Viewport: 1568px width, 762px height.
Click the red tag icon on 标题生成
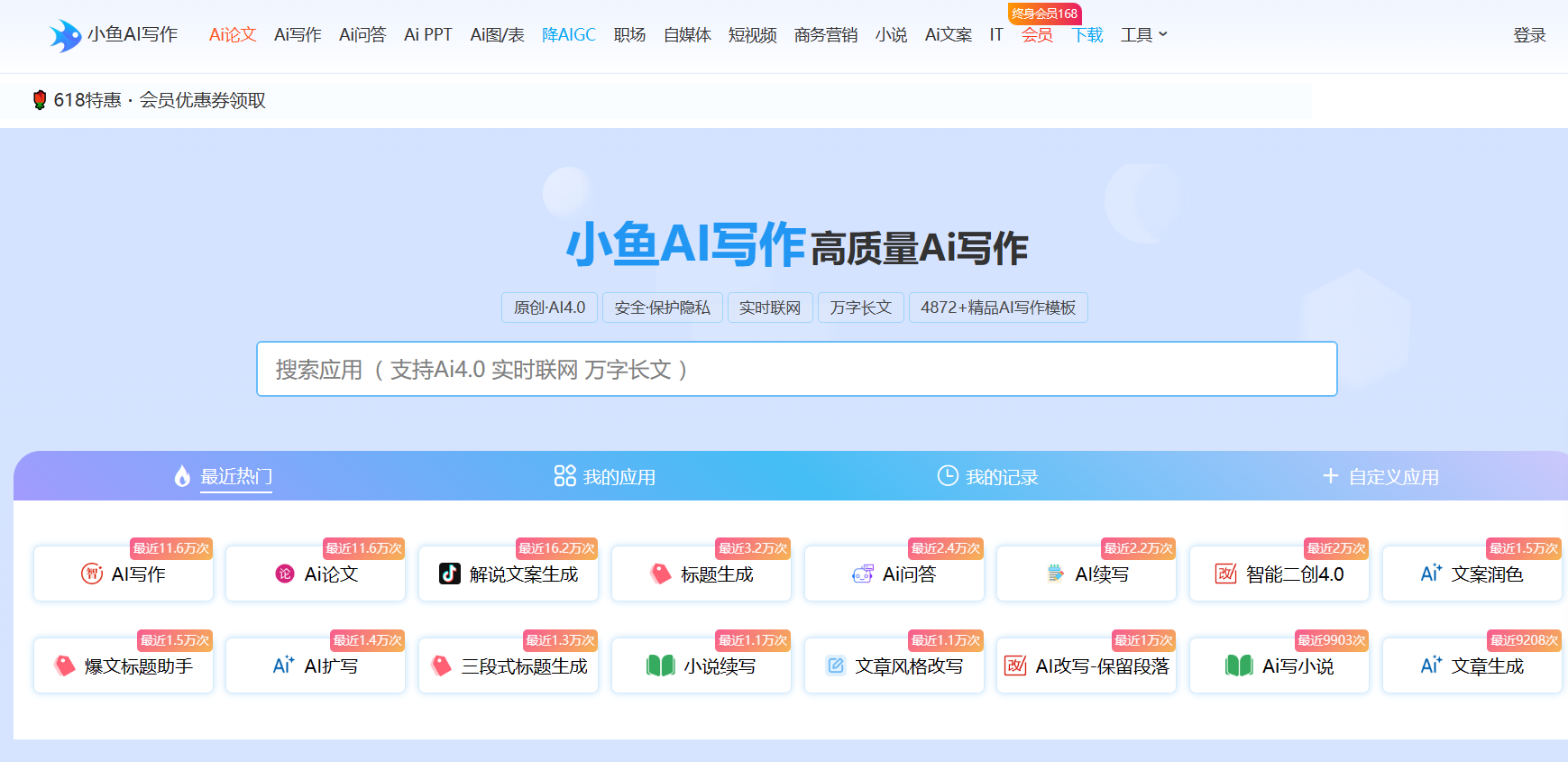click(x=661, y=574)
